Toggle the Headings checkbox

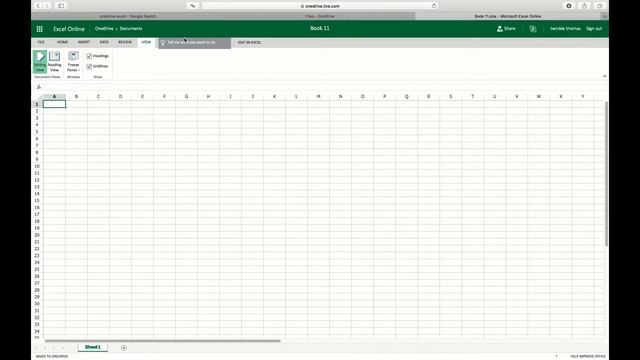coord(89,56)
